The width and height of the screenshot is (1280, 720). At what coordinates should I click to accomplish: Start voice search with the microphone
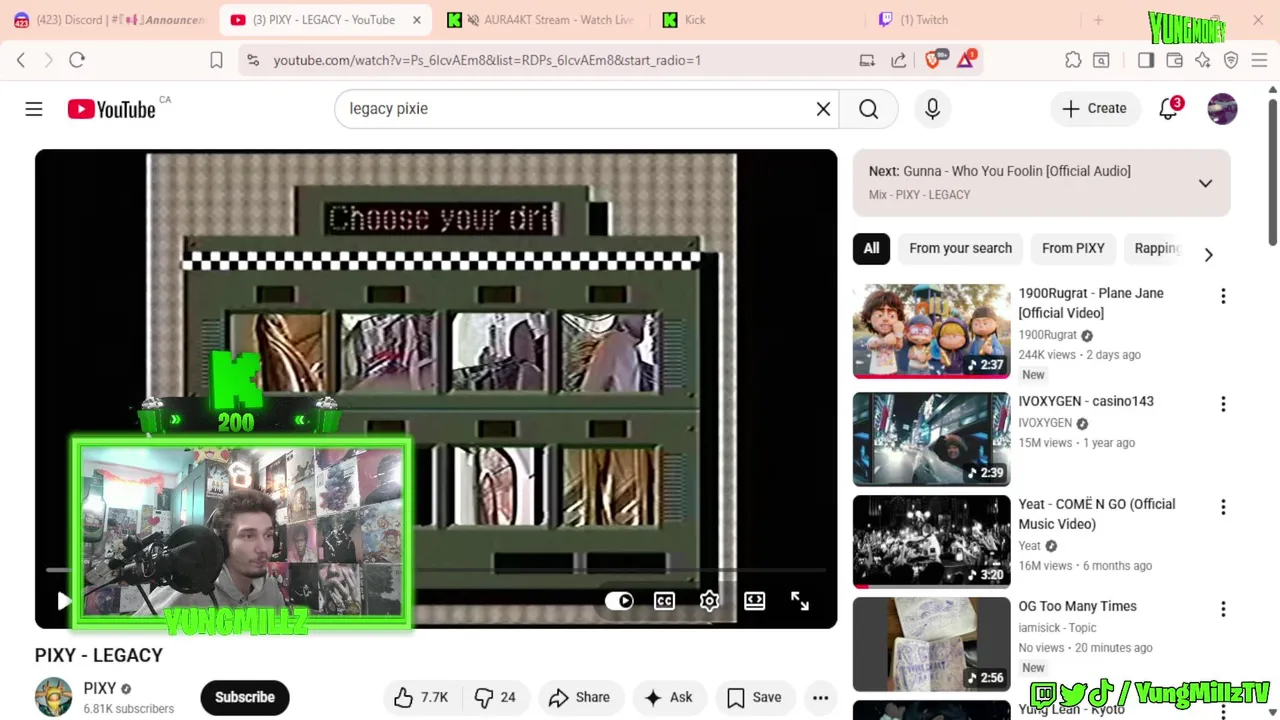[x=932, y=109]
